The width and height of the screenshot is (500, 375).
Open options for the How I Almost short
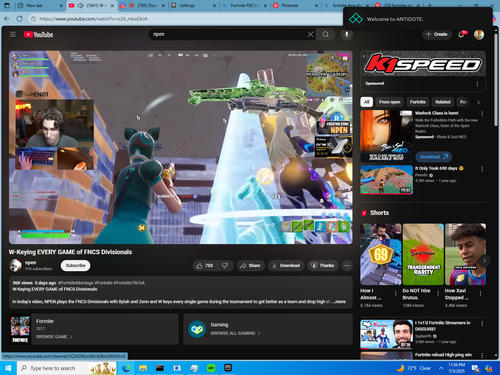[396, 293]
